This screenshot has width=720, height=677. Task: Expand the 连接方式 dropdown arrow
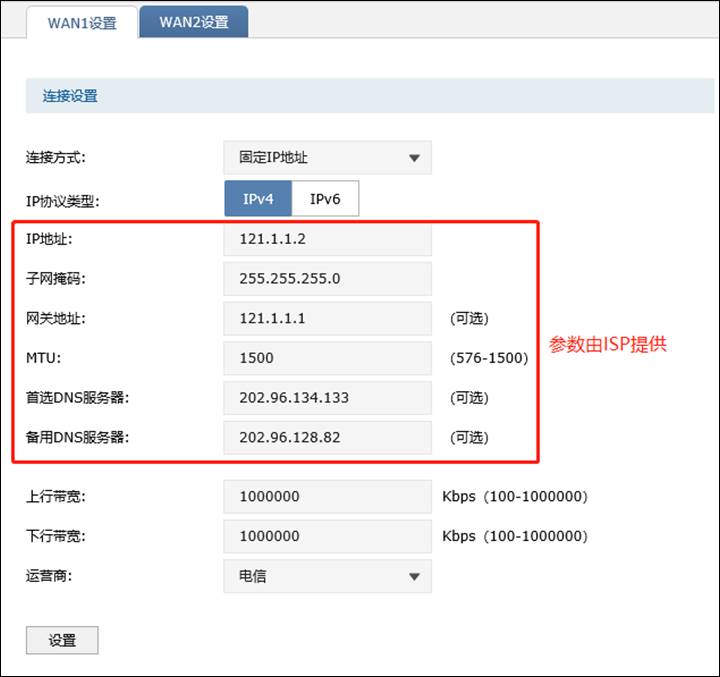414,158
